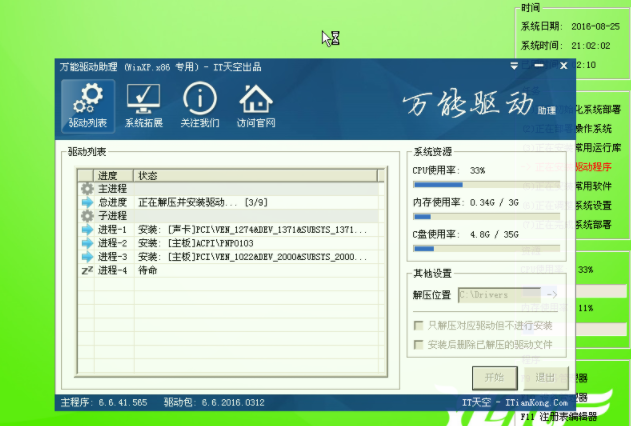This screenshot has width=631, height=426.
Task: Toggle 安装后删除已解压的驱动文件 checkbox
Action: (419, 344)
